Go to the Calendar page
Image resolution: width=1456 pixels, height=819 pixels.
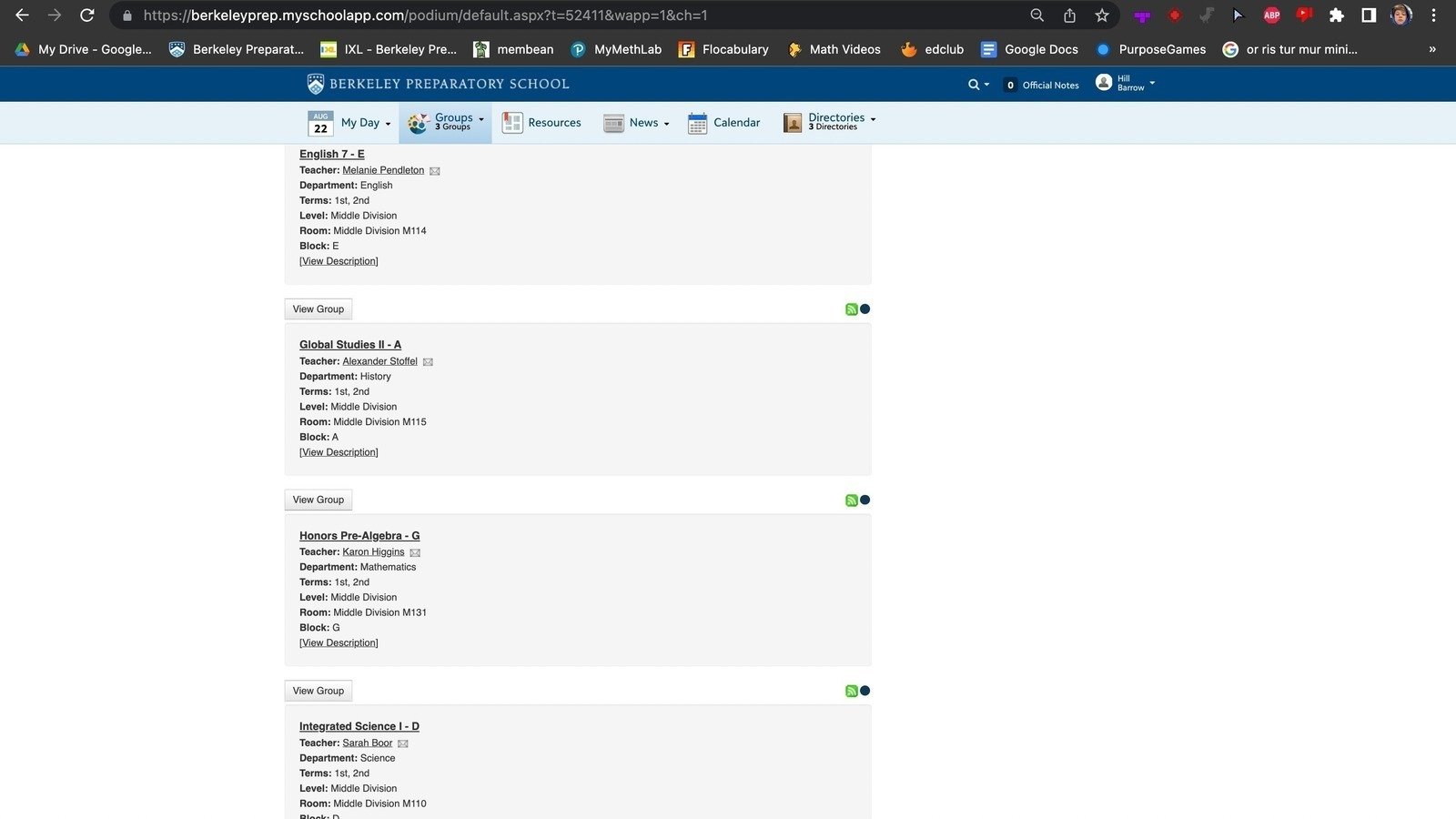[724, 123]
